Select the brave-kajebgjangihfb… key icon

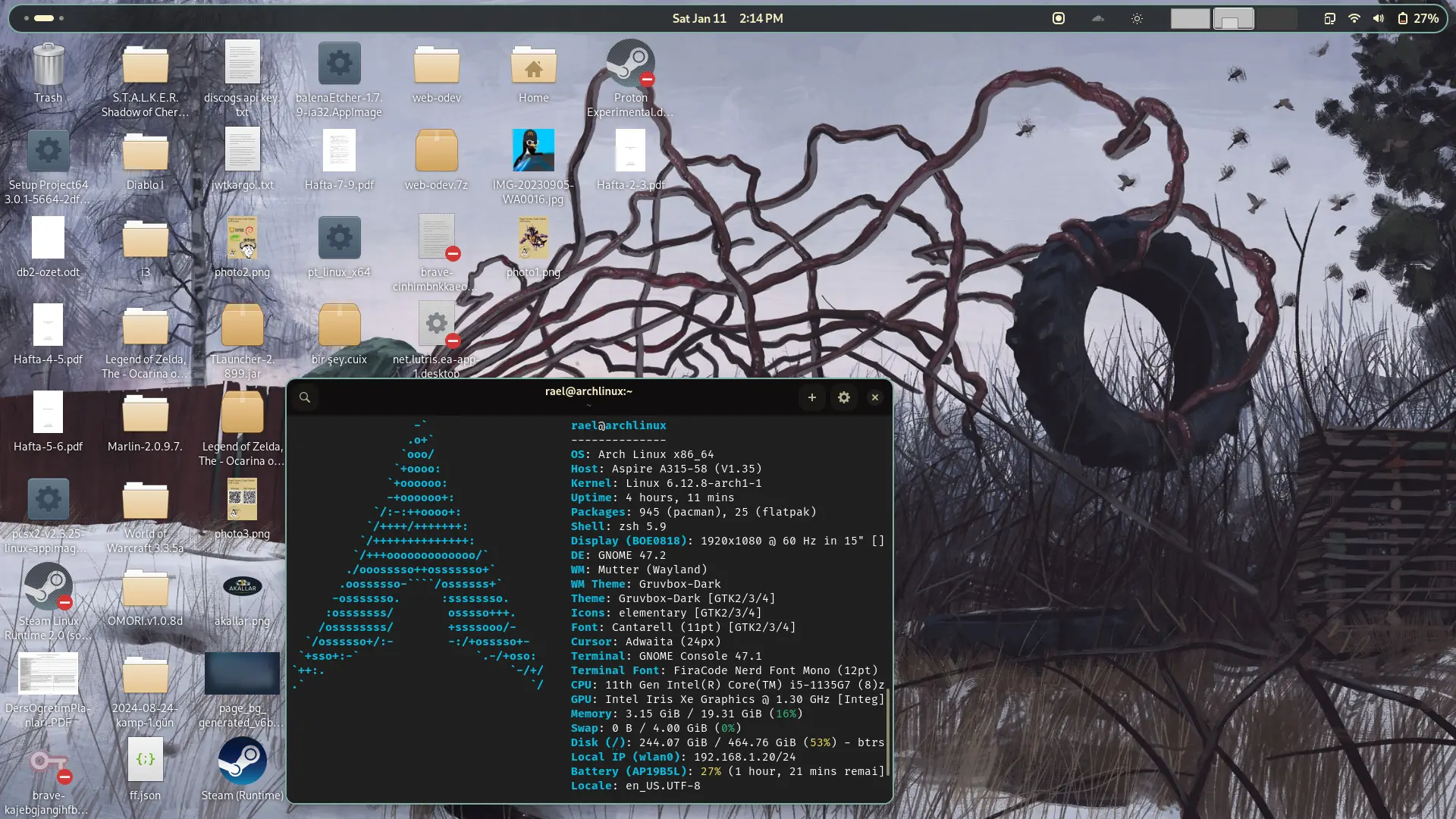coord(49,761)
